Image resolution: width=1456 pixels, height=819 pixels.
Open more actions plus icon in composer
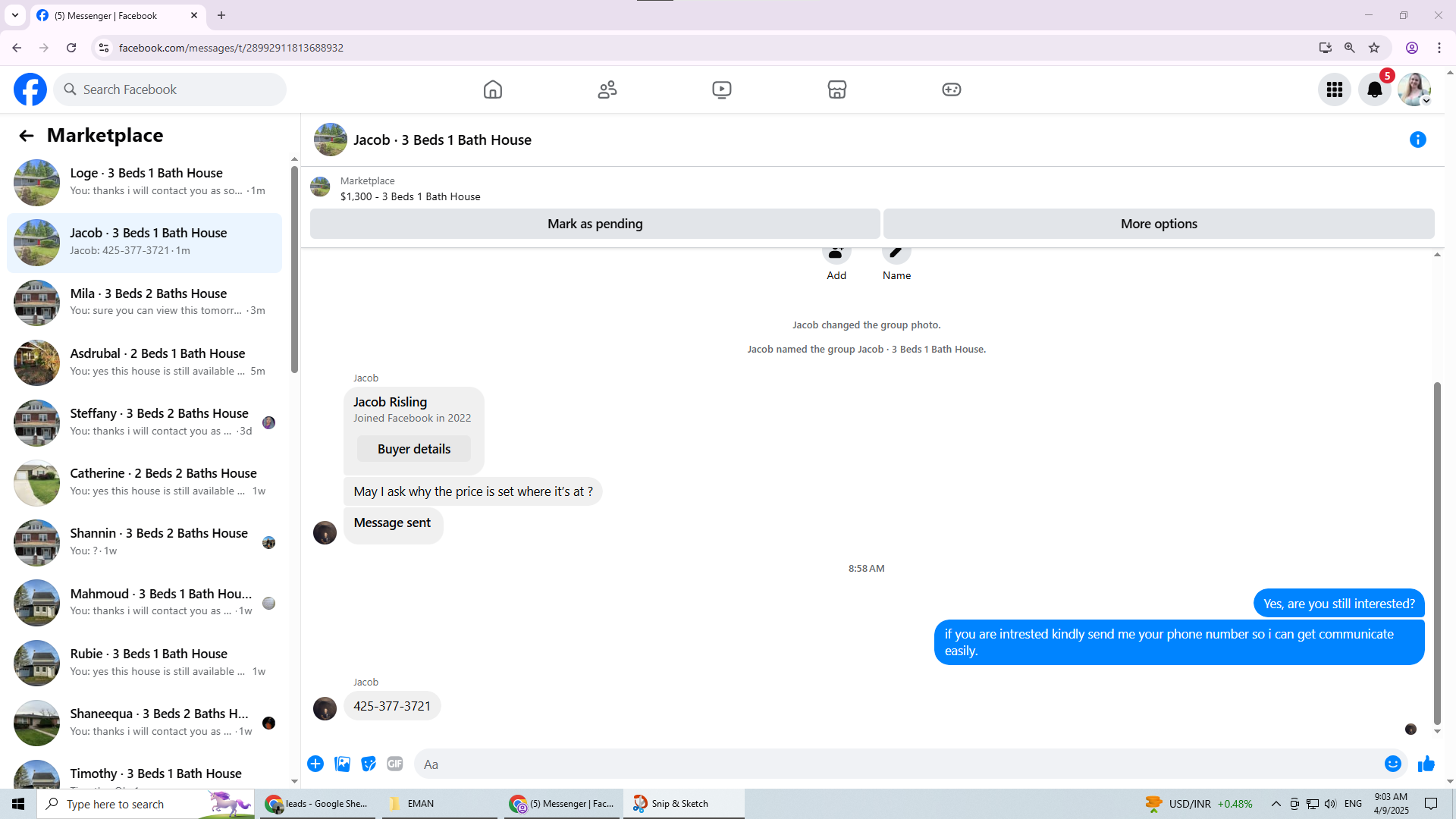coord(315,764)
